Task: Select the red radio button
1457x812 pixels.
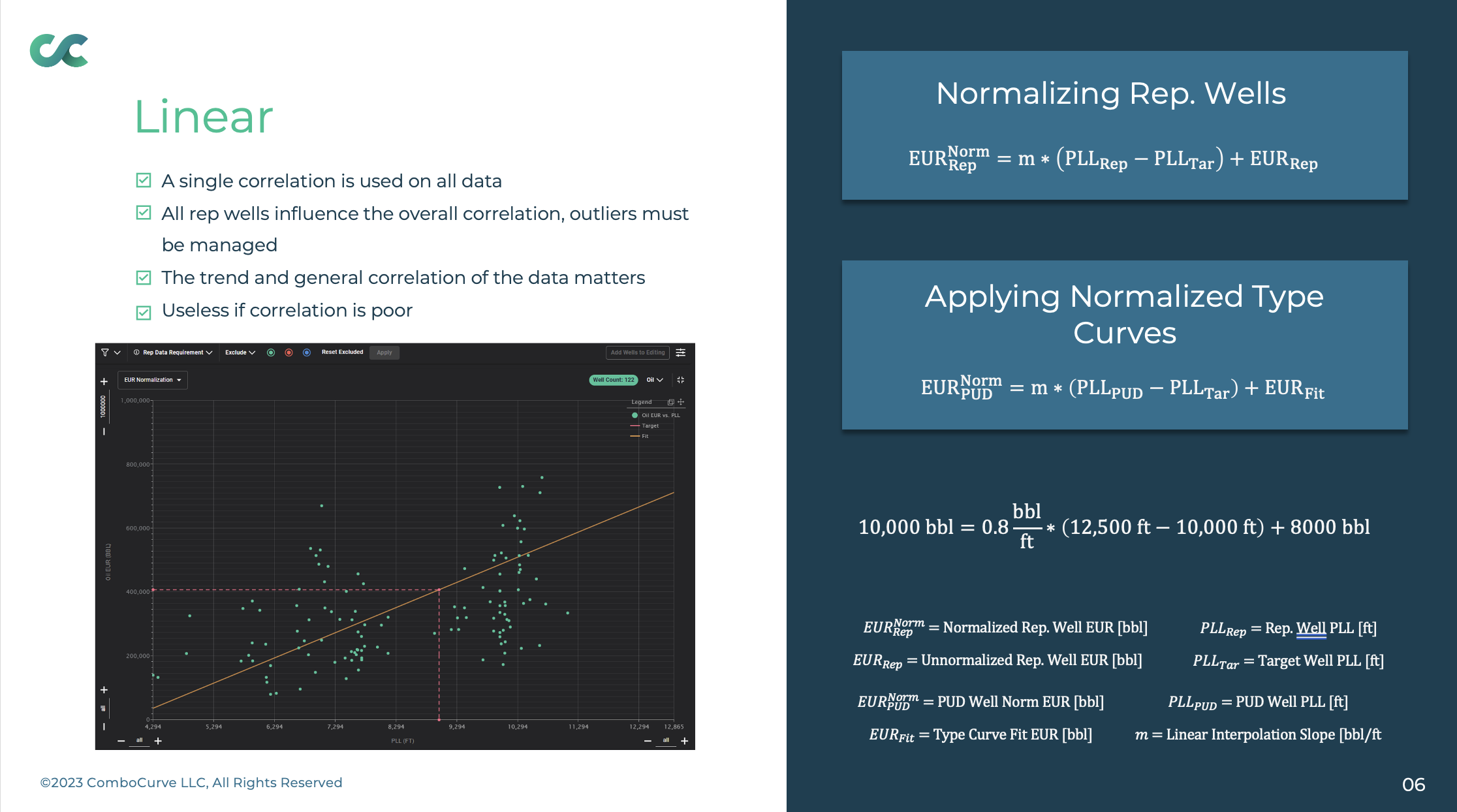Action: coord(289,352)
